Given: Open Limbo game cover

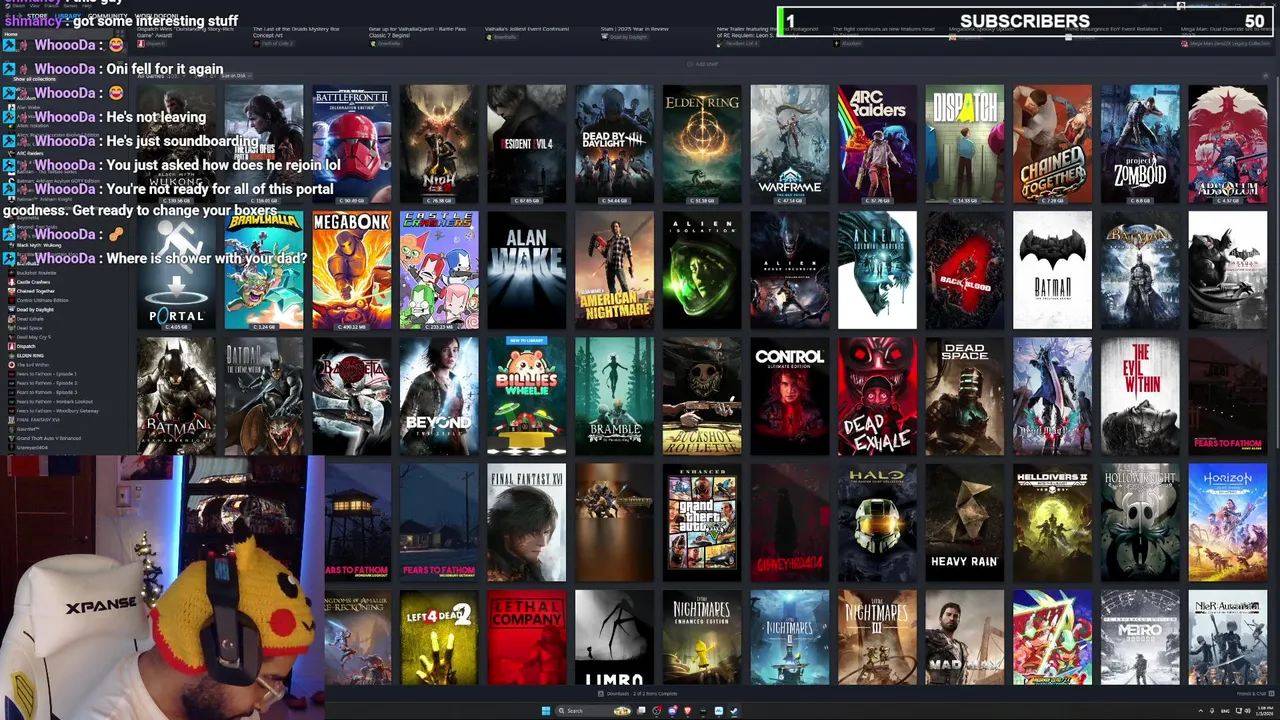Looking at the screenshot, I should click(614, 638).
